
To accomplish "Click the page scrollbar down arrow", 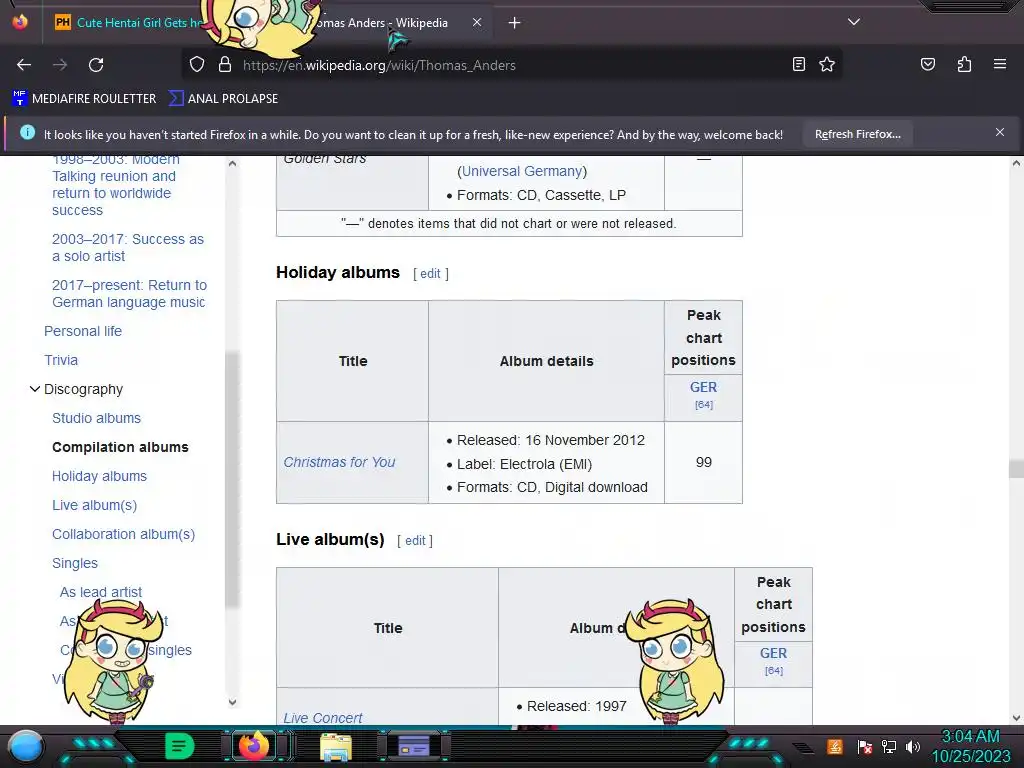I will [1016, 718].
